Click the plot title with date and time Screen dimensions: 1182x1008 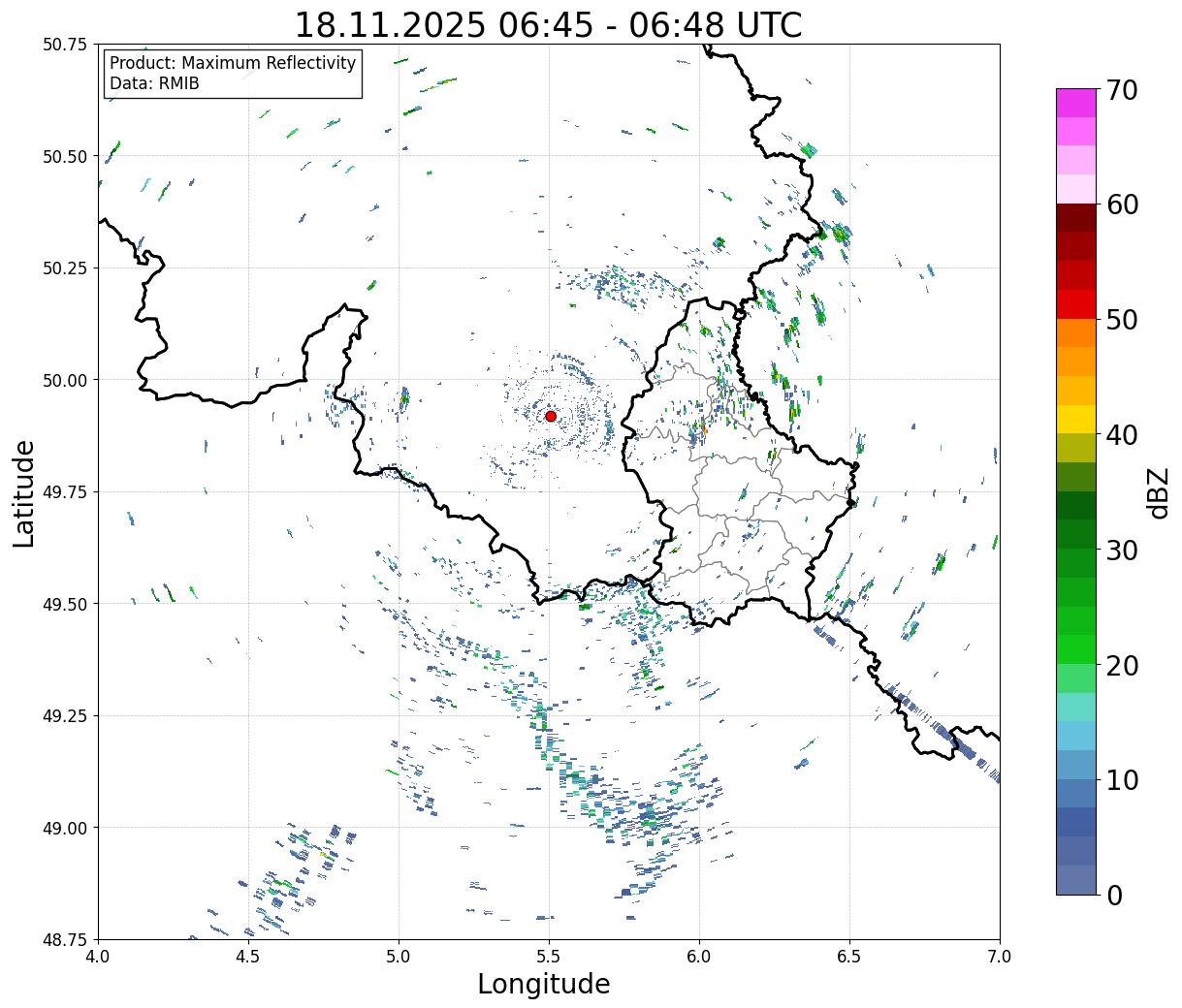pos(548,24)
